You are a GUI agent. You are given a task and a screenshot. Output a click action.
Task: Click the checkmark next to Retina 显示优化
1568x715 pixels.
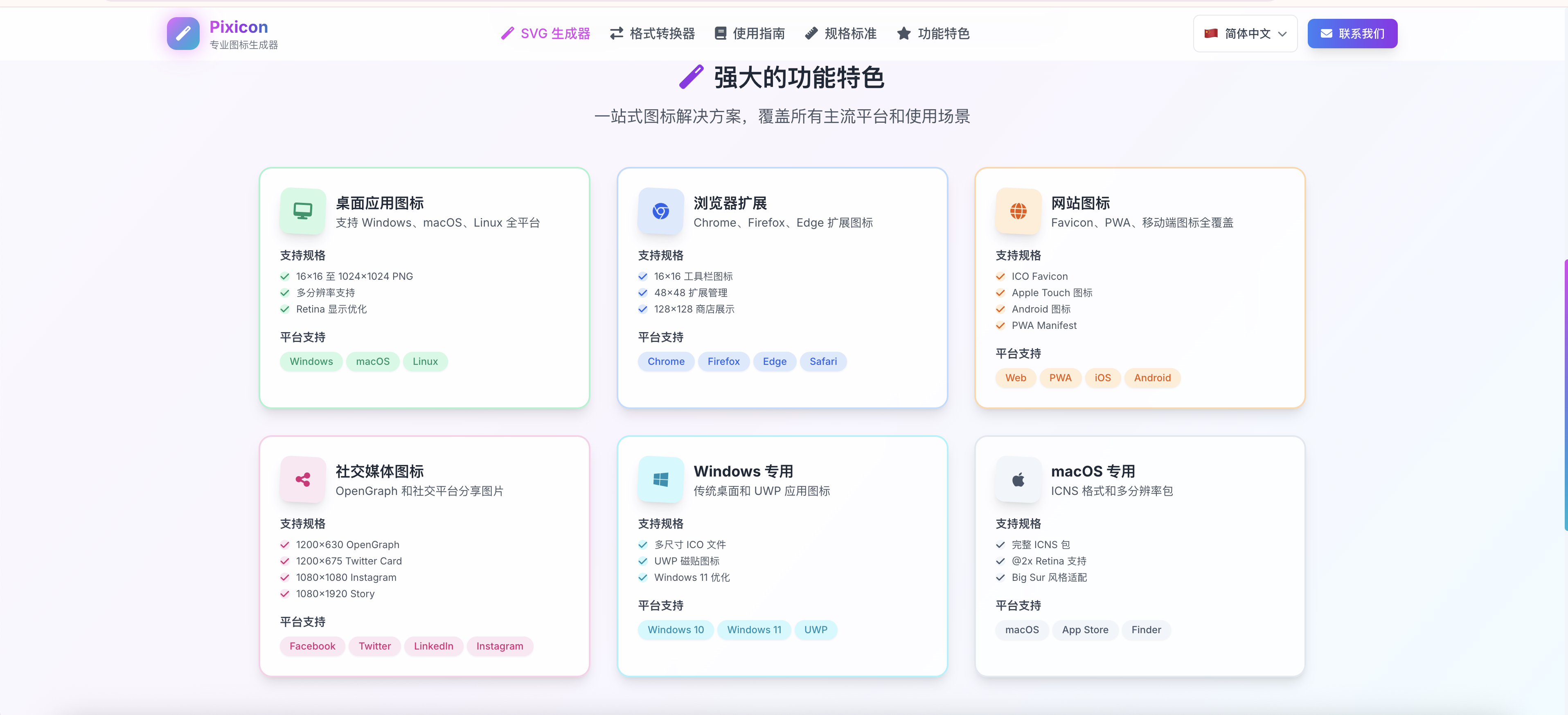tap(284, 309)
